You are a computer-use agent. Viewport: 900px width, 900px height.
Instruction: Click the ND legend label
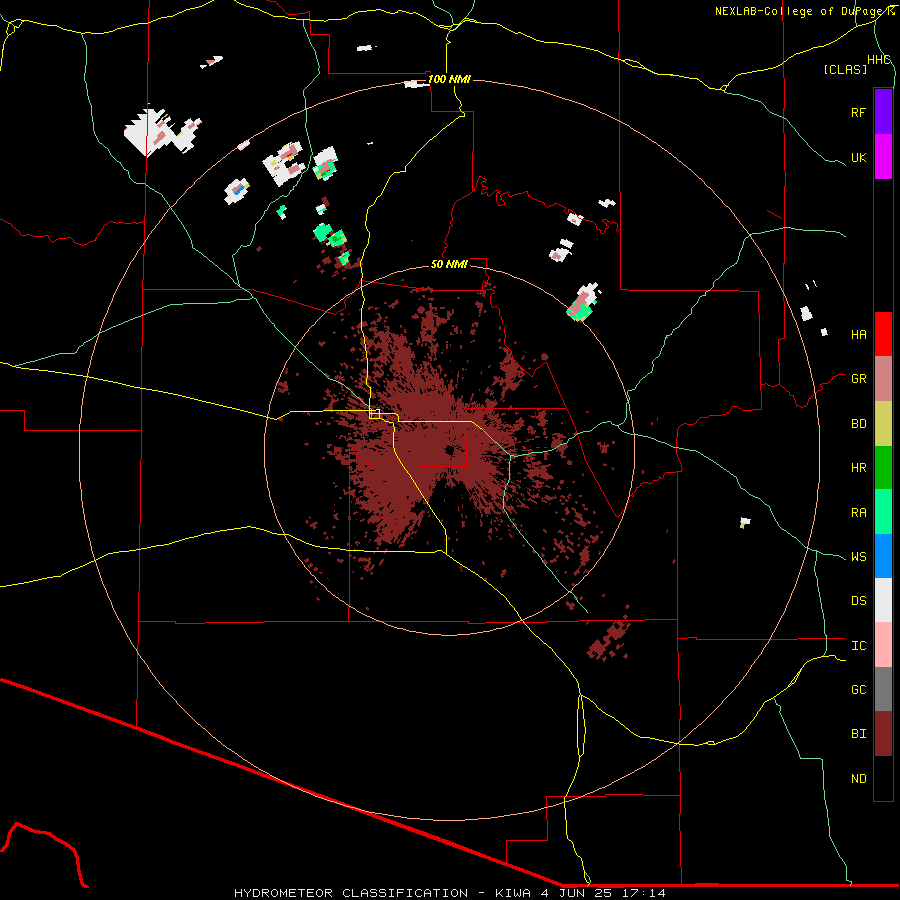(858, 779)
